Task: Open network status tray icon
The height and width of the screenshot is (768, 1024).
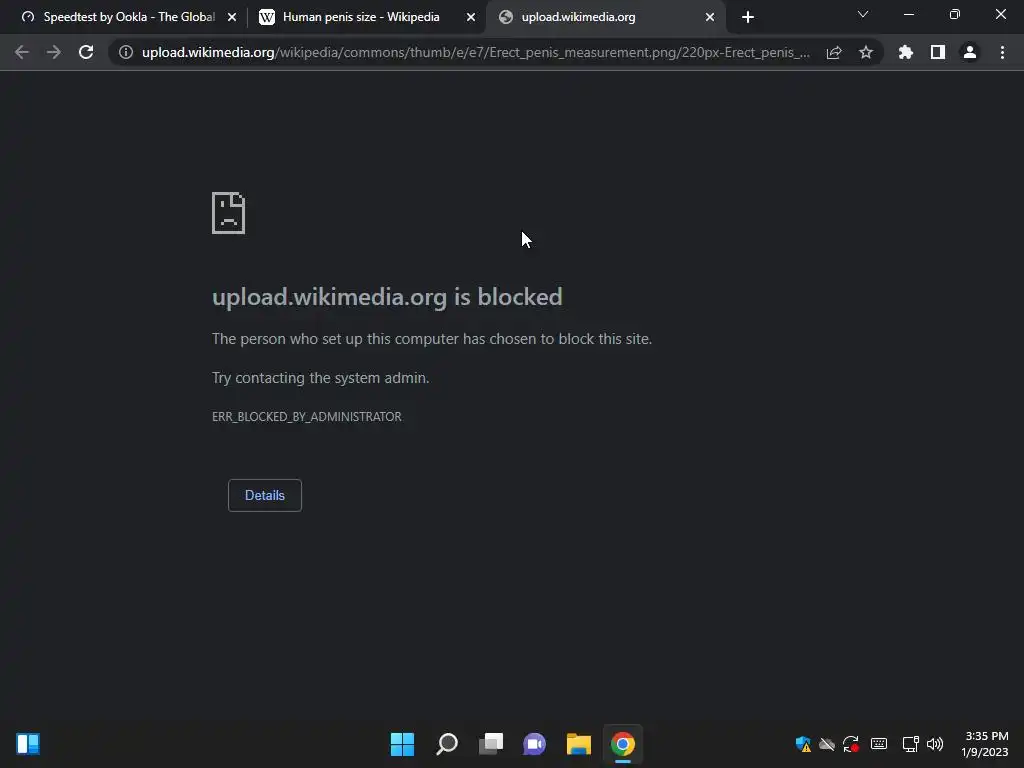Action: [x=910, y=744]
